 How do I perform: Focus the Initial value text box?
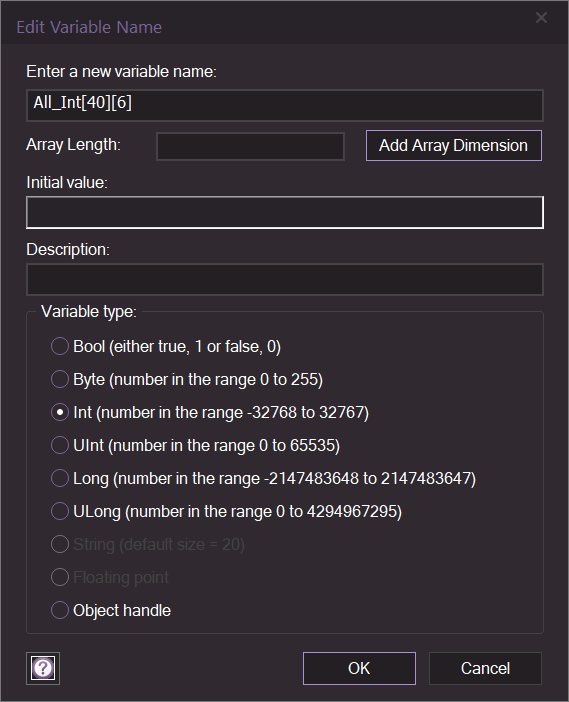pos(285,212)
